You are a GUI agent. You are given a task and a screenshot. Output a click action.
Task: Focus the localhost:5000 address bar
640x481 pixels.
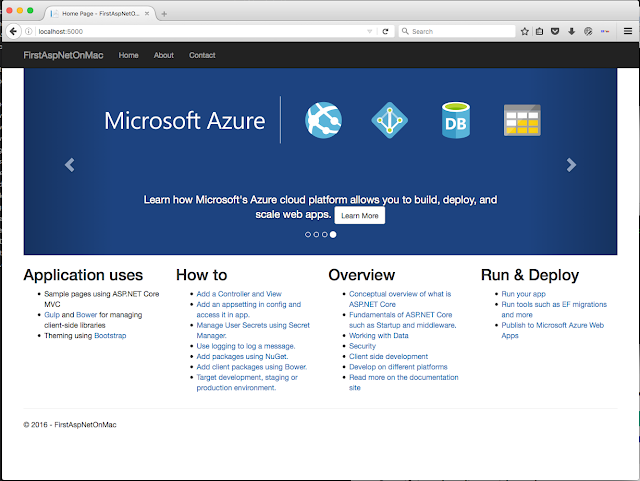coord(200,31)
